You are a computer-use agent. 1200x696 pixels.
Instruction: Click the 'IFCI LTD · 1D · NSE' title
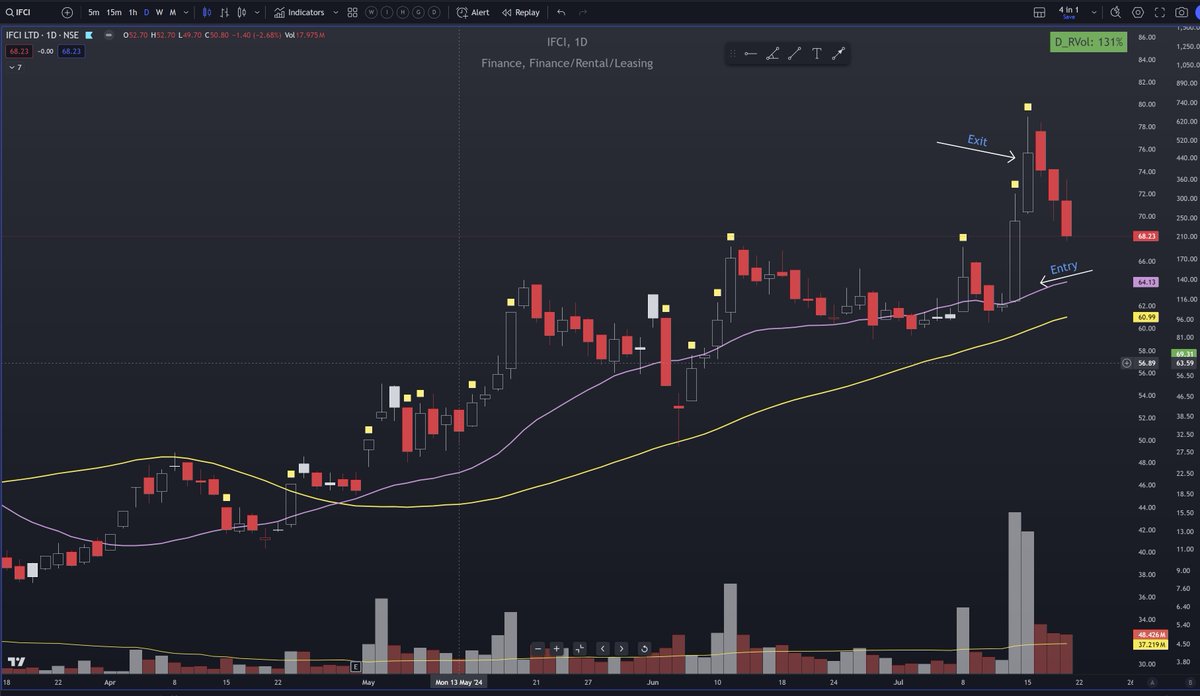click(41, 35)
